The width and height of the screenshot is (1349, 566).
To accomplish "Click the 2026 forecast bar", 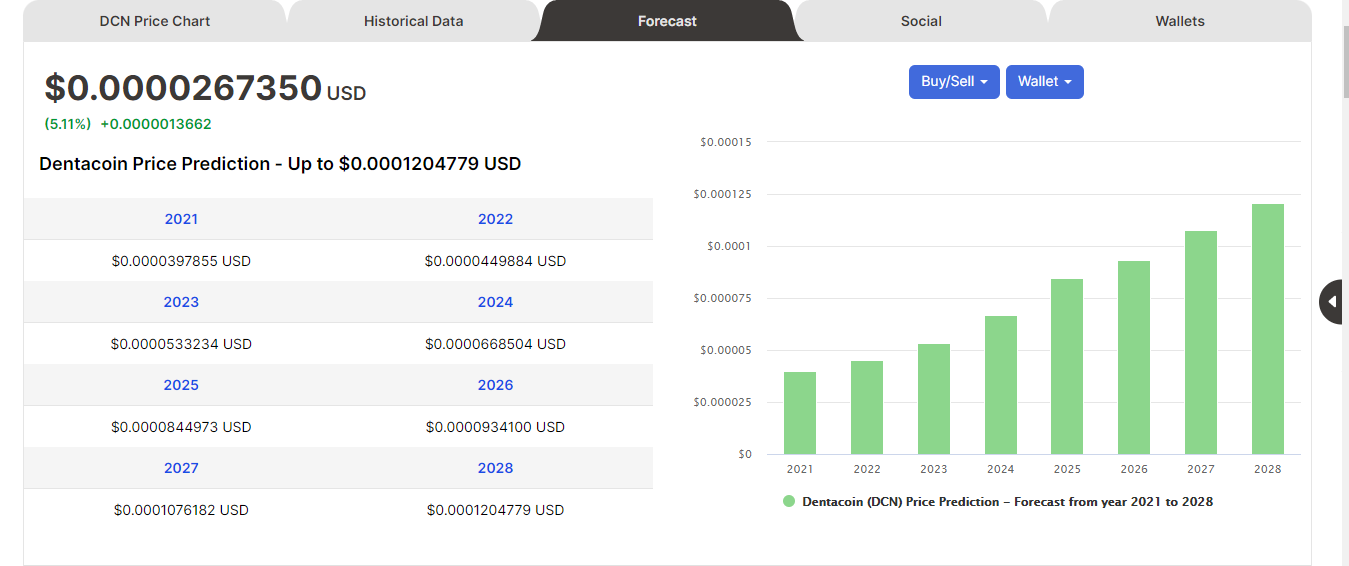I will coord(1134,358).
